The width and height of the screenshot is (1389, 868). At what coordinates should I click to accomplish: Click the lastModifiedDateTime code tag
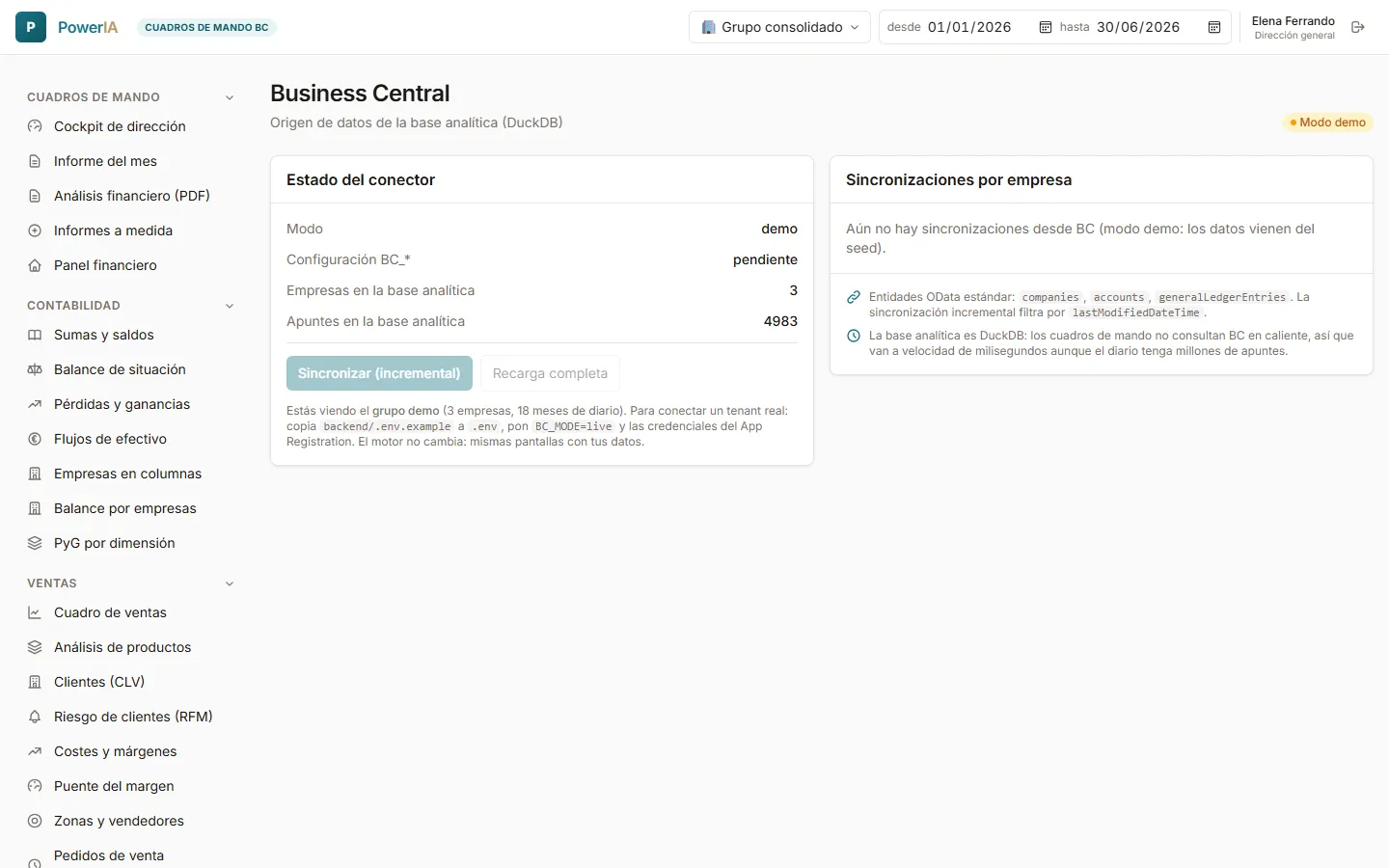coord(1135,312)
